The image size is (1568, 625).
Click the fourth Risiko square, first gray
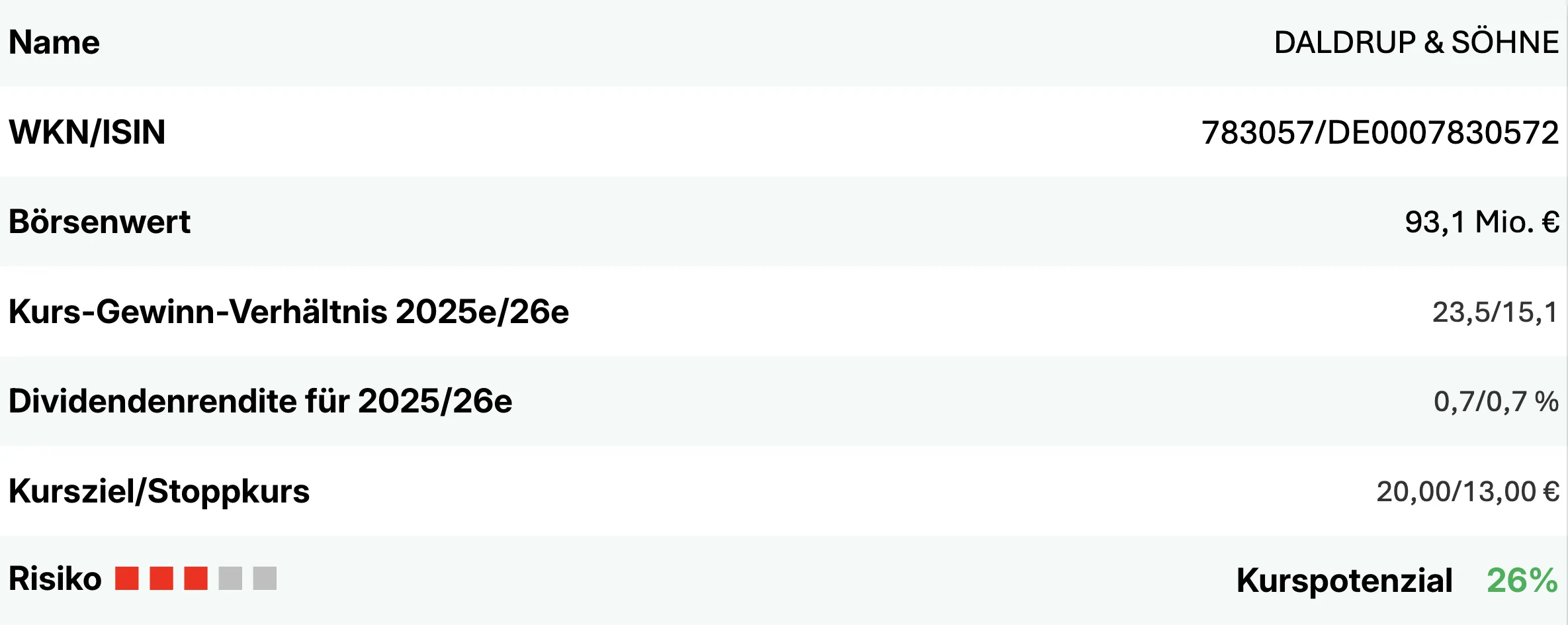point(230,578)
